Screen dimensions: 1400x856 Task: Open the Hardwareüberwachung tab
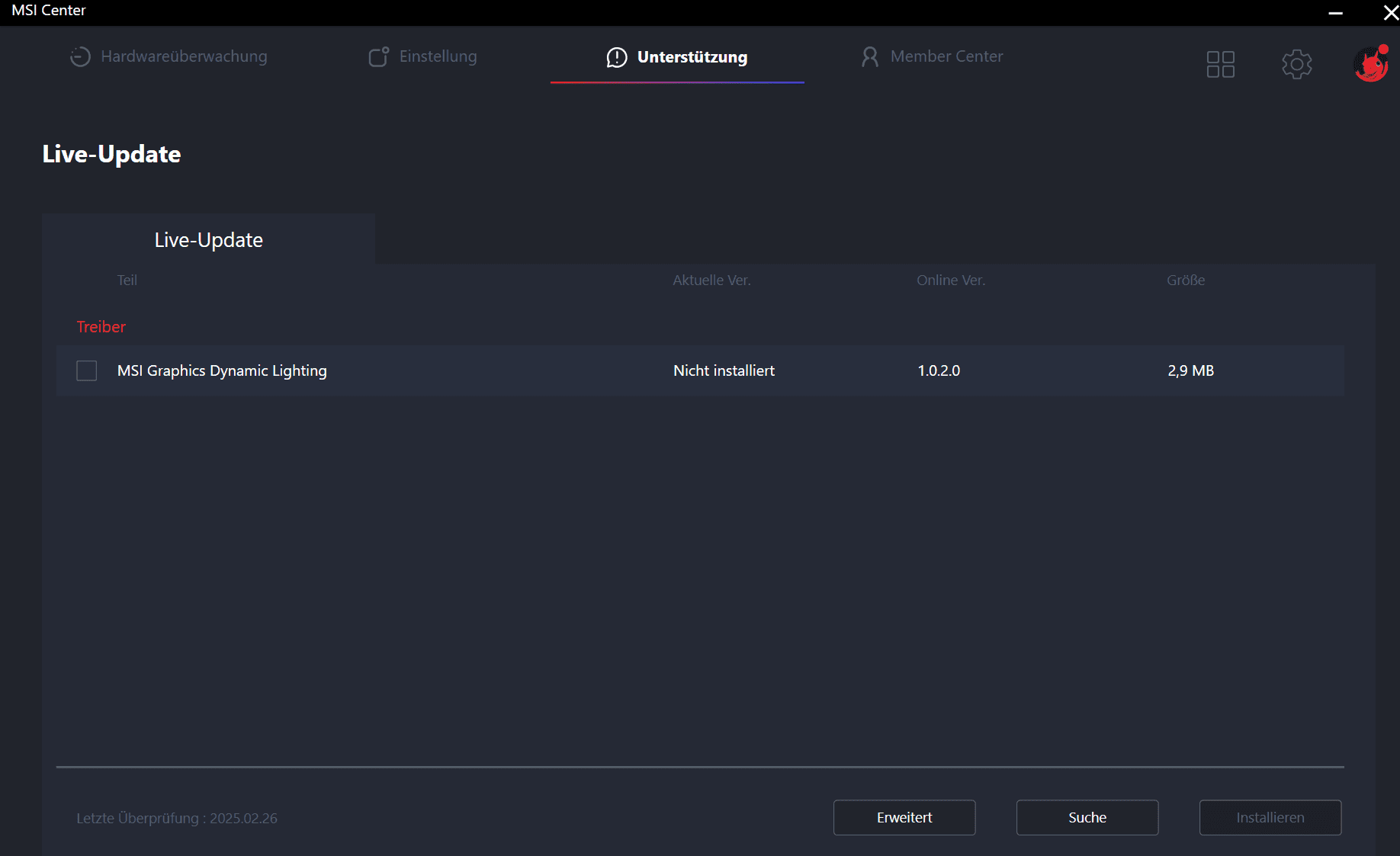click(x=169, y=56)
